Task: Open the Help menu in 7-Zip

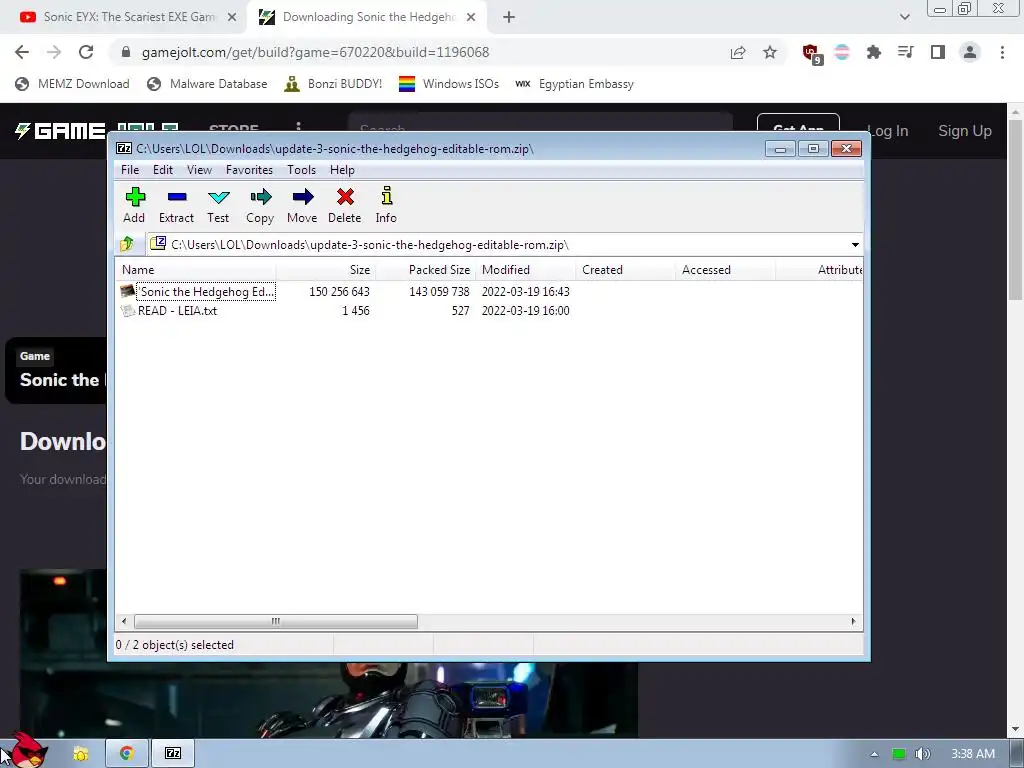Action: pyautogui.click(x=342, y=170)
